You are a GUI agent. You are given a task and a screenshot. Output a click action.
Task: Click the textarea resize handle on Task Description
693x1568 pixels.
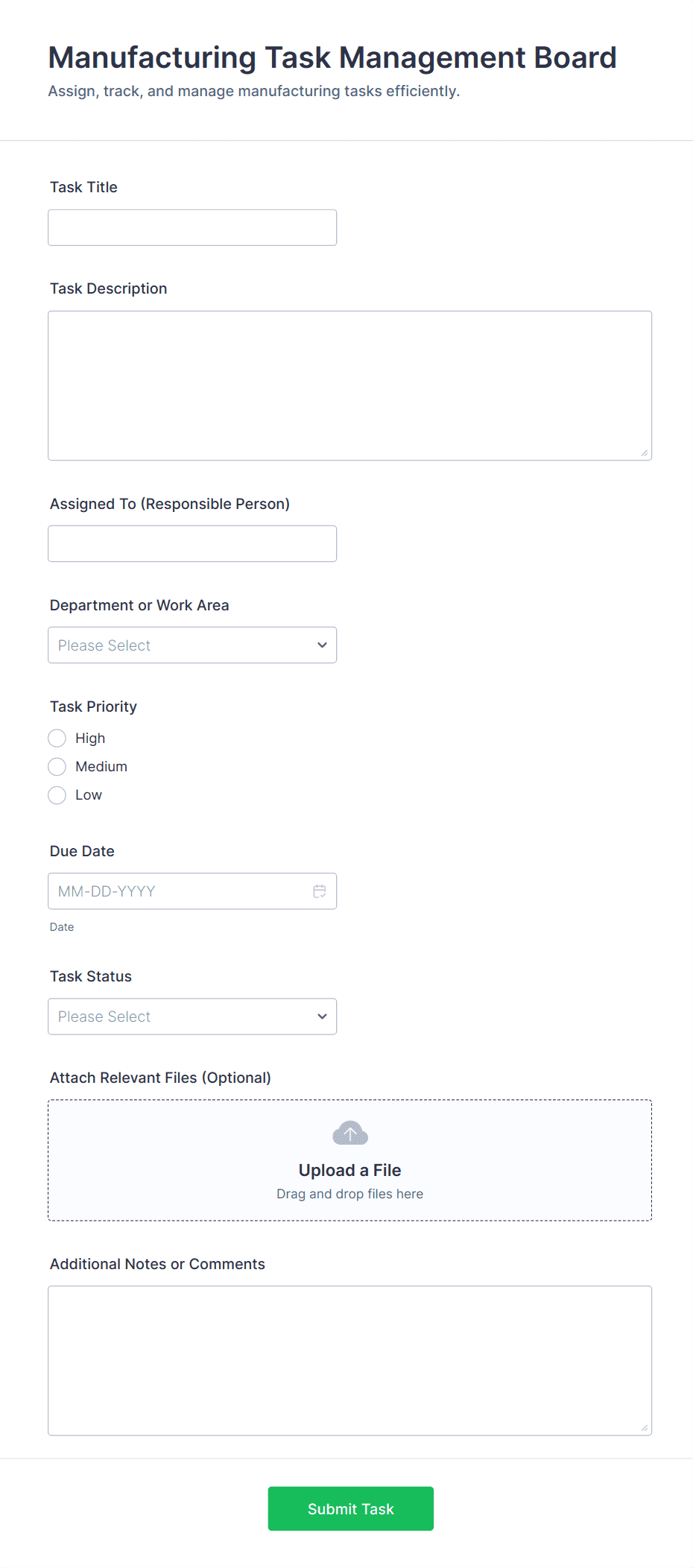click(645, 453)
